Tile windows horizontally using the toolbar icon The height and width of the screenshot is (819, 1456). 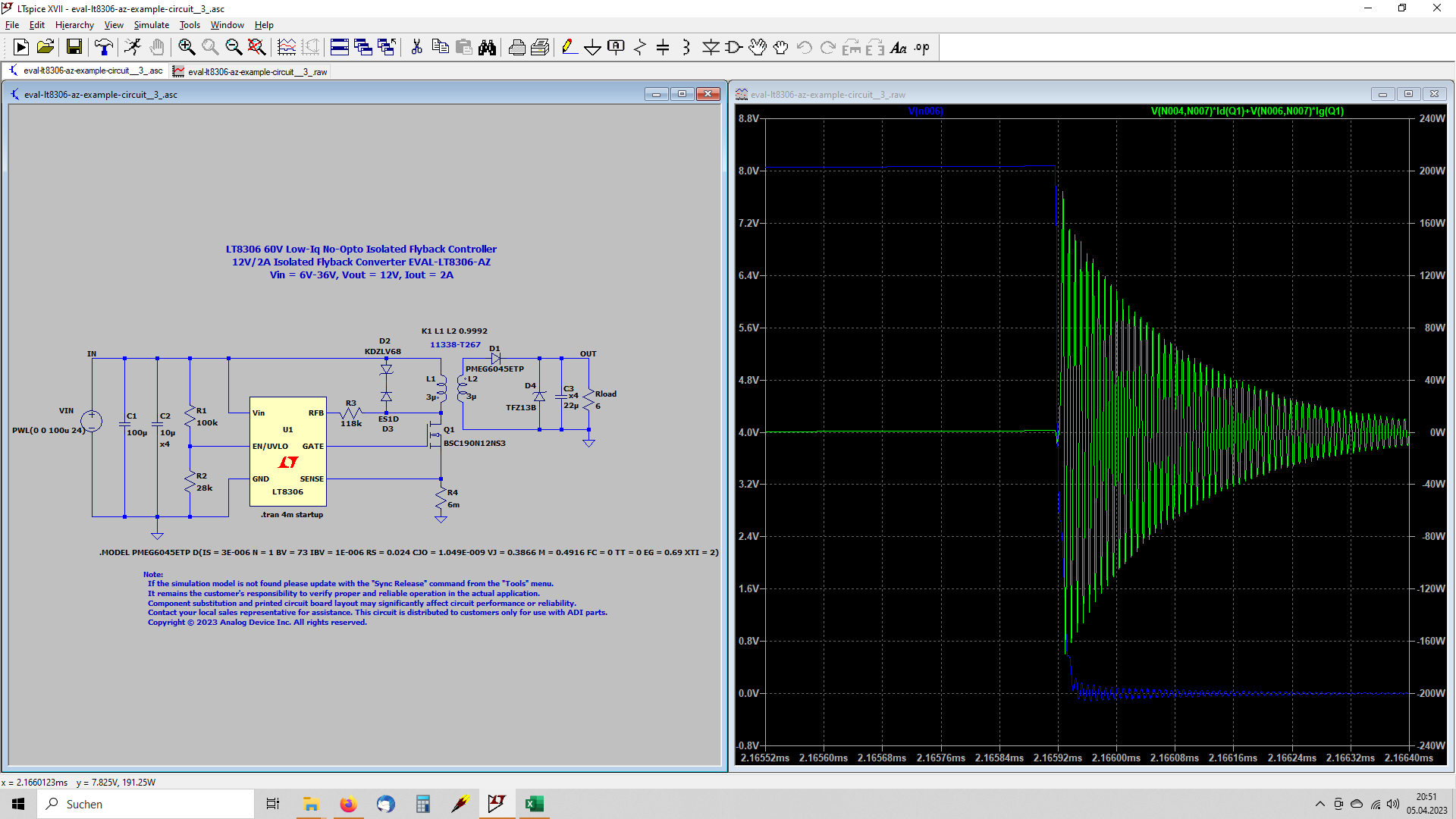(340, 47)
